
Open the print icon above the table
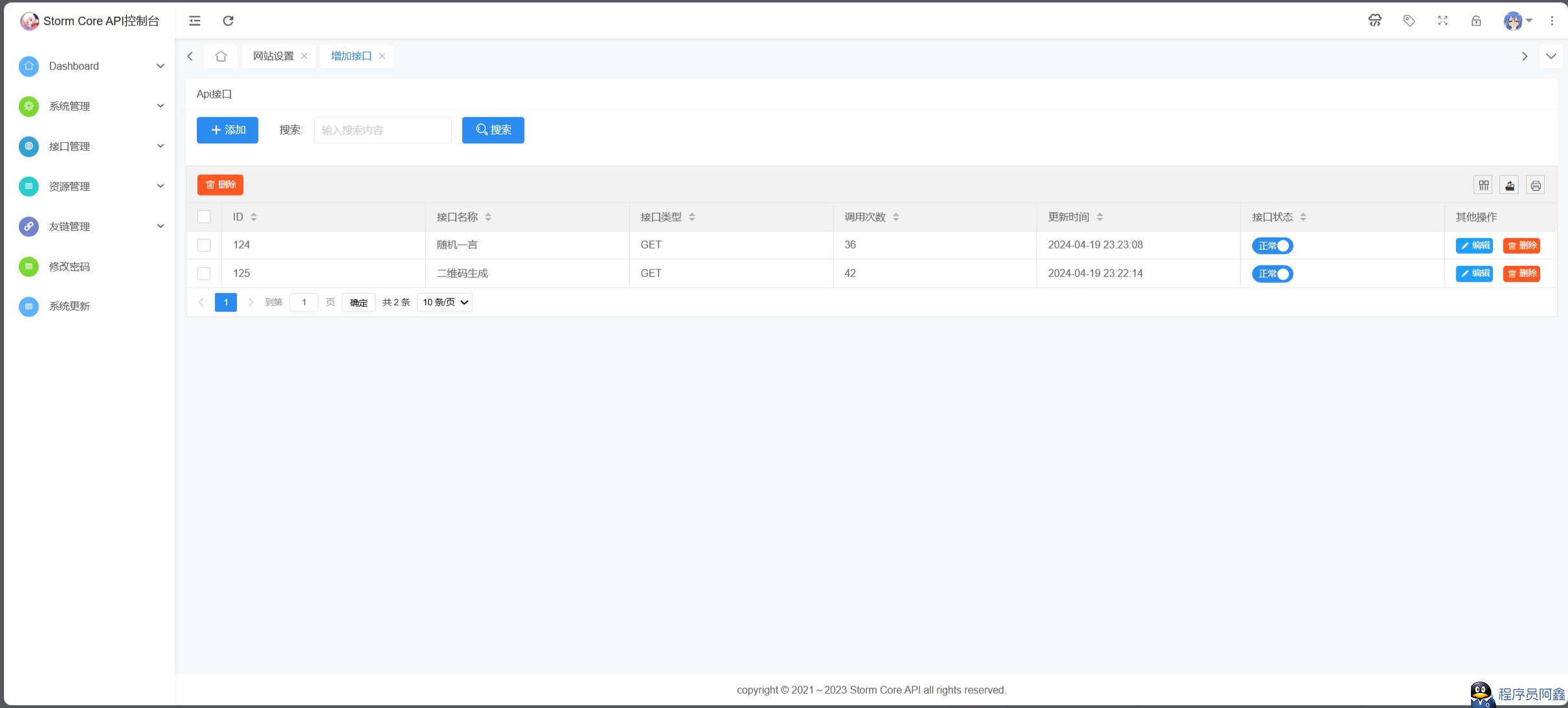pos(1535,184)
